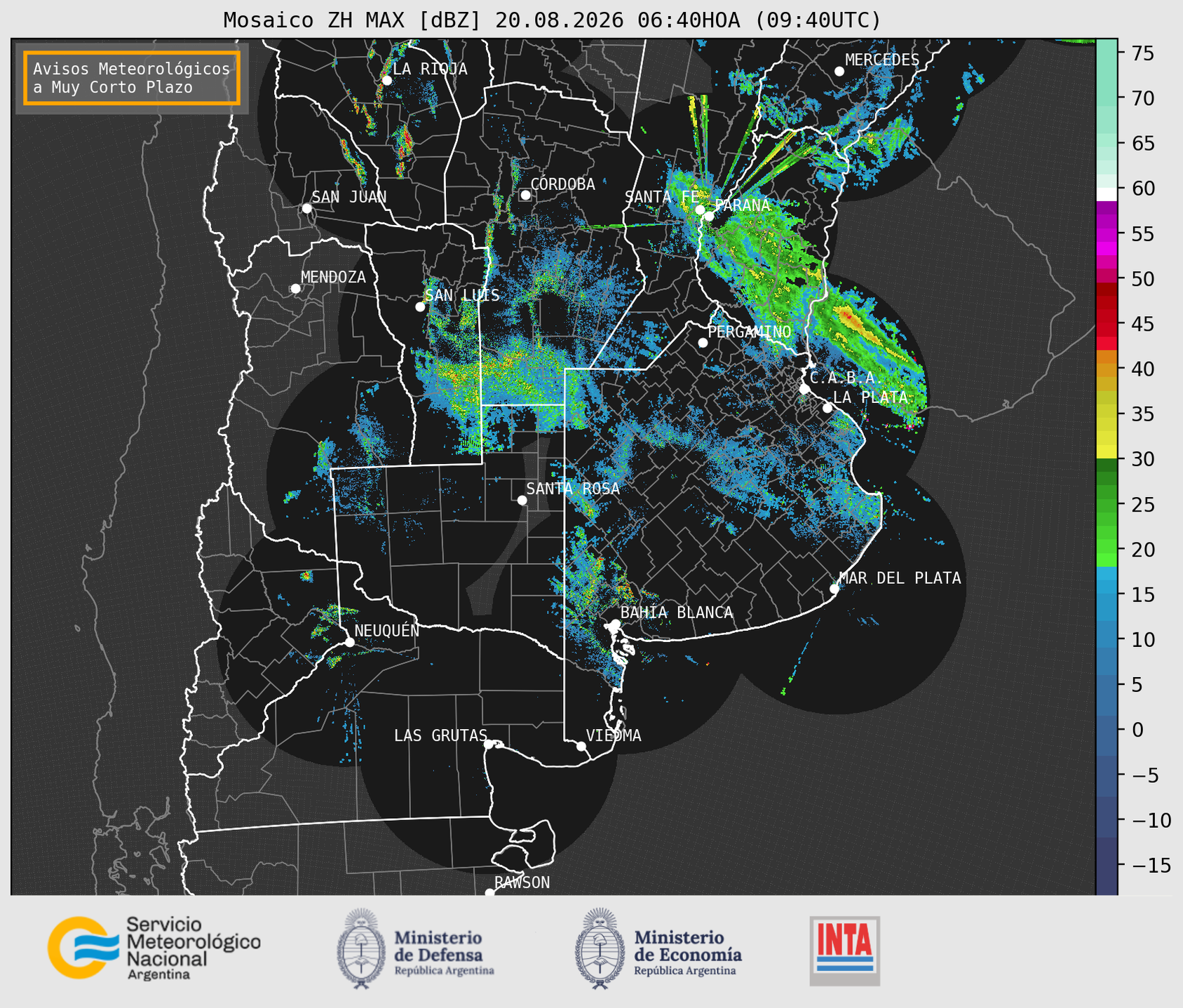Click the Neuquén city marker dot
This screenshot has height=1008, width=1183.
click(349, 642)
